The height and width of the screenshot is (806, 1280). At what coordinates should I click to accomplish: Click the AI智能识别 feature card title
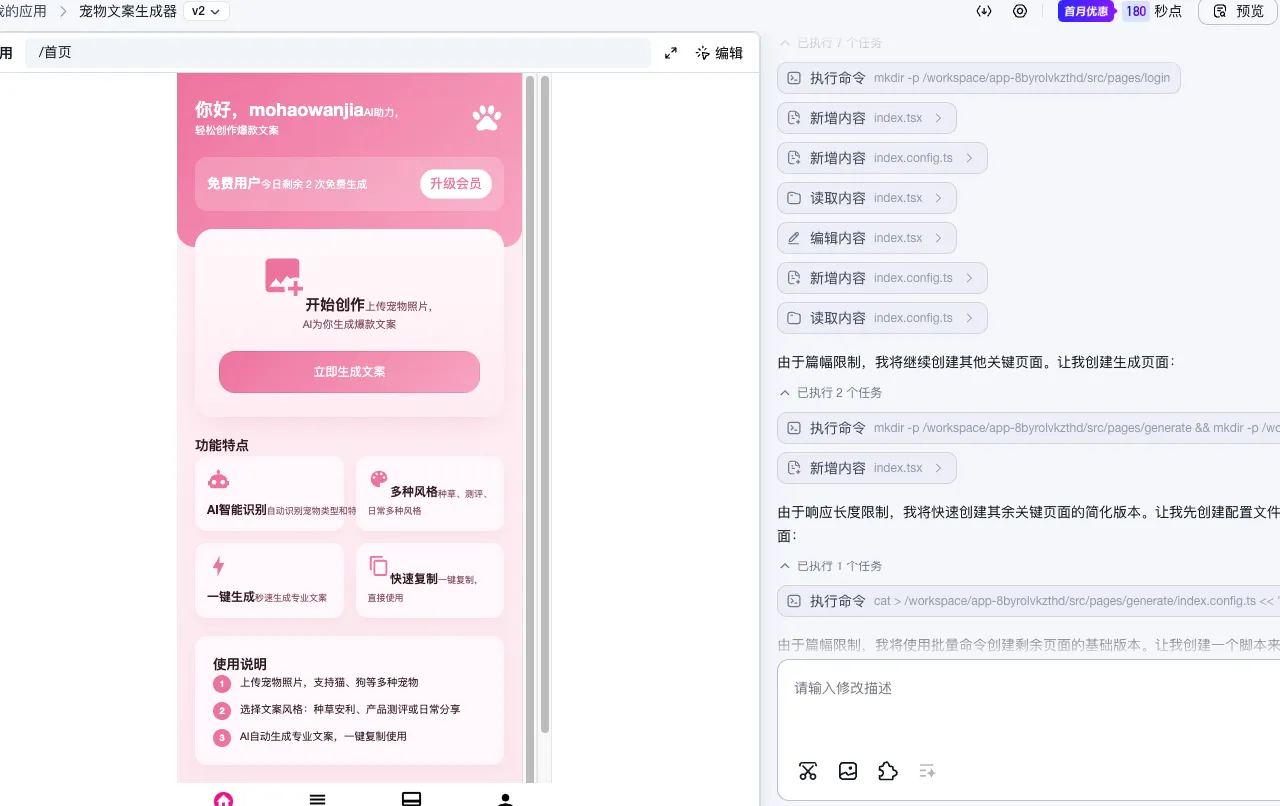[237, 510]
